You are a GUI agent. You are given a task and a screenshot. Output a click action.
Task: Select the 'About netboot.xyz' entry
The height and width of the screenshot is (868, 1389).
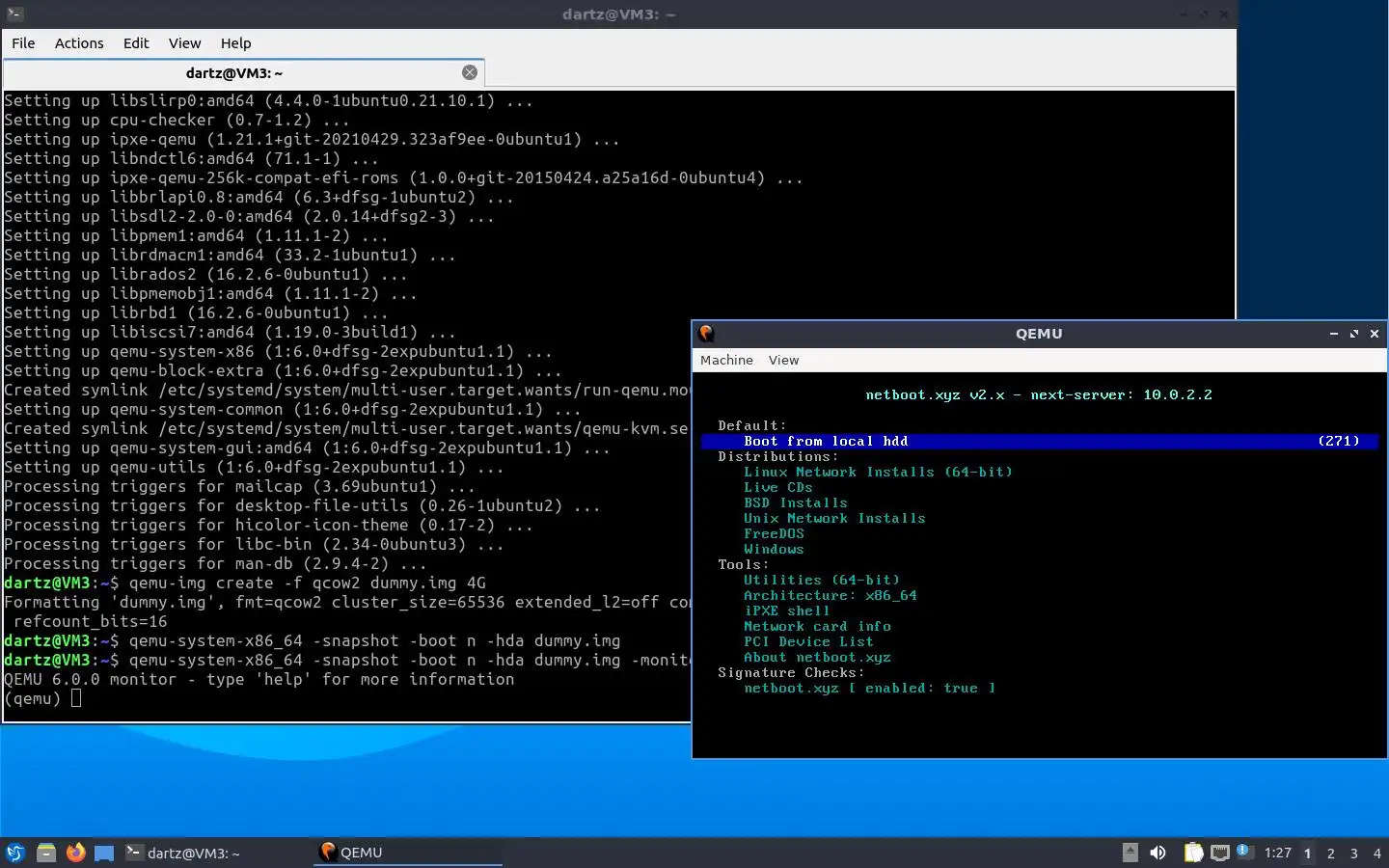[817, 657]
